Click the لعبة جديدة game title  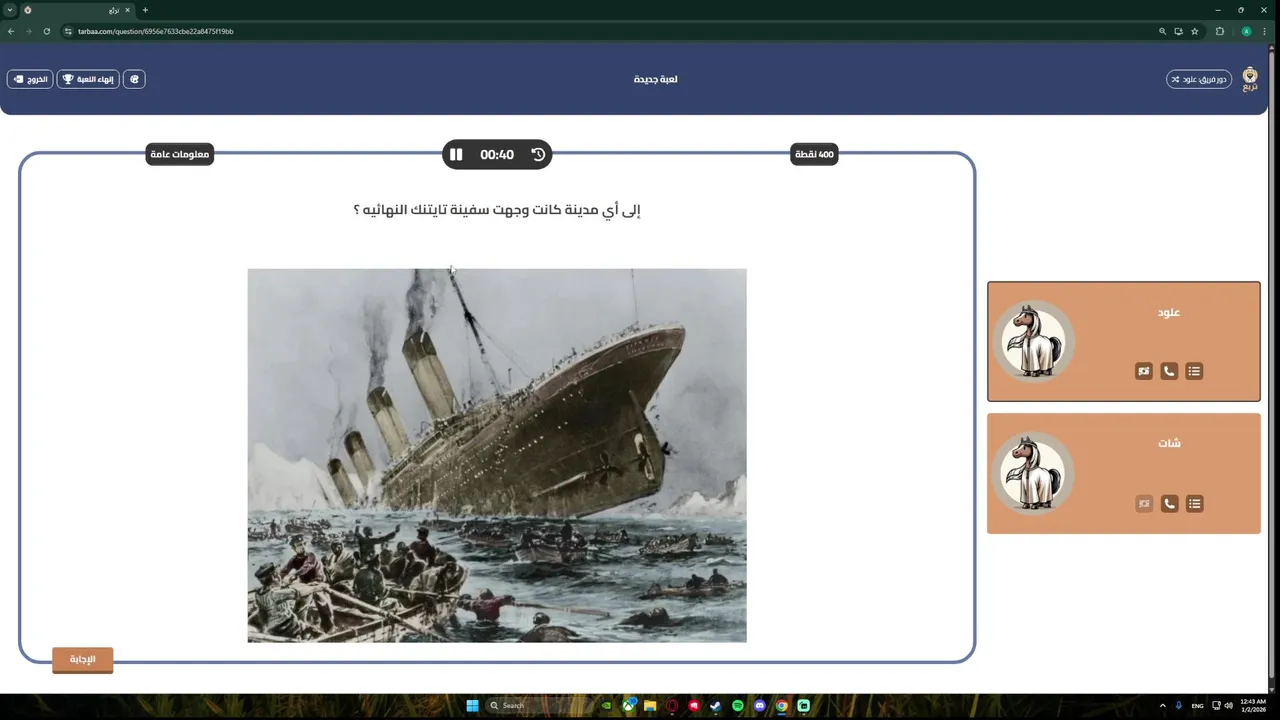655,79
